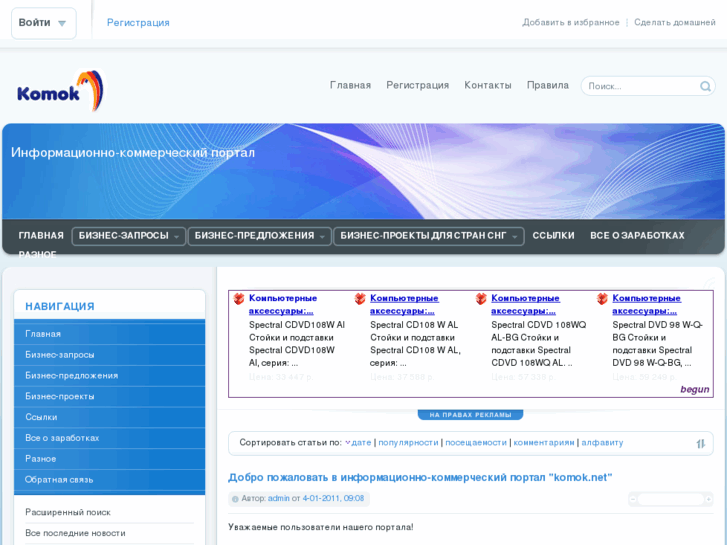
Task: Select Ссылки in the sidebar
Action: [109, 417]
